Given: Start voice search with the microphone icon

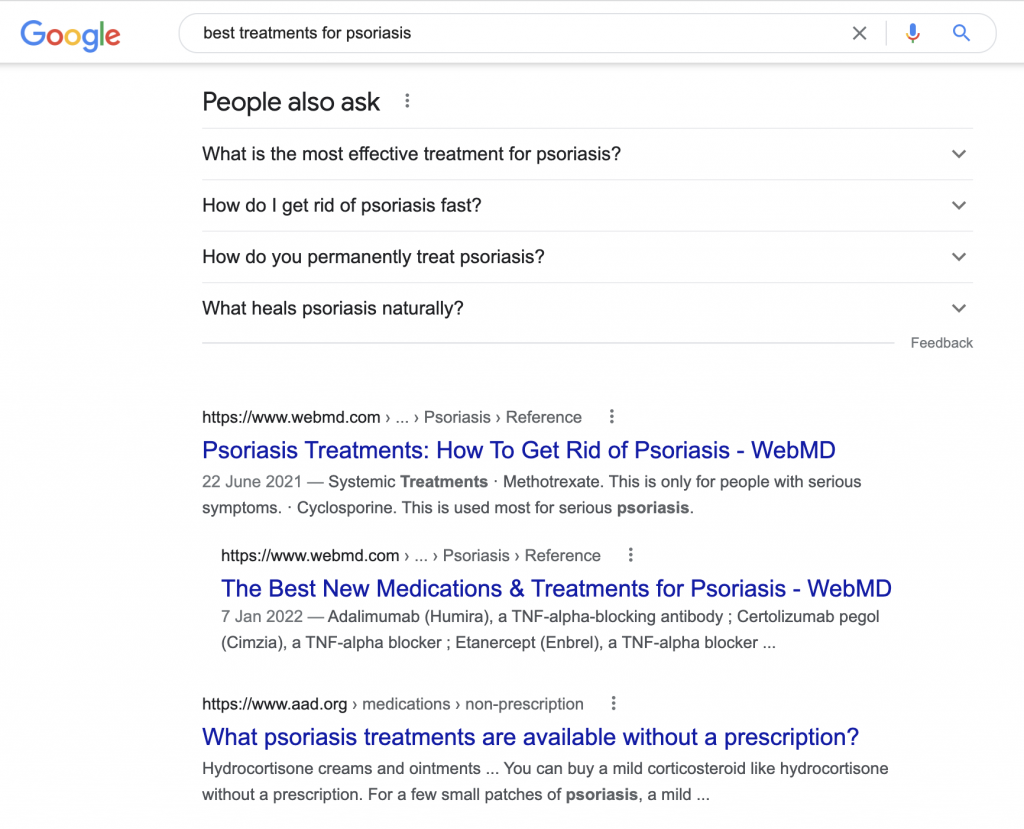Looking at the screenshot, I should [913, 33].
